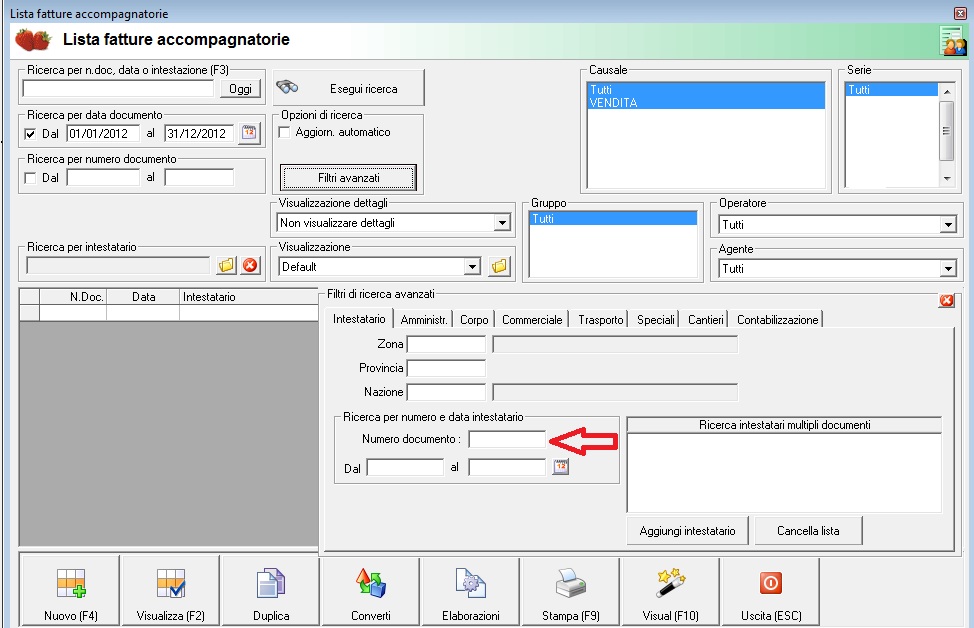Viewport: 974px width, 628px height.
Task: Select the Speciali tab
Action: click(655, 320)
